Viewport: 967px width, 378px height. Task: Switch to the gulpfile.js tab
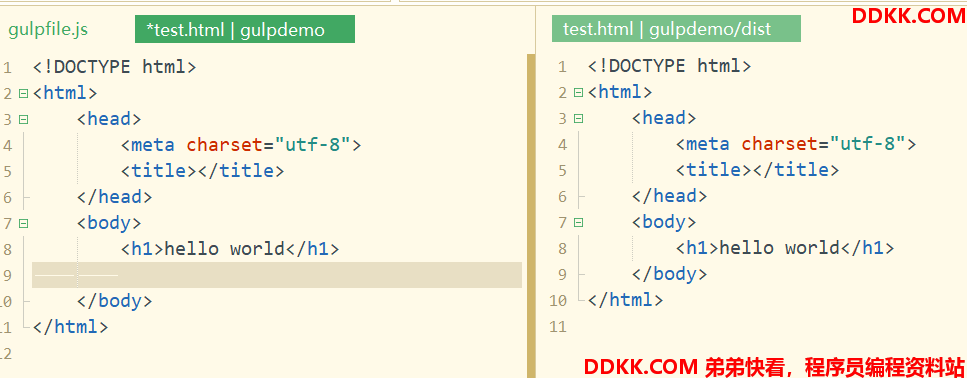[47, 30]
